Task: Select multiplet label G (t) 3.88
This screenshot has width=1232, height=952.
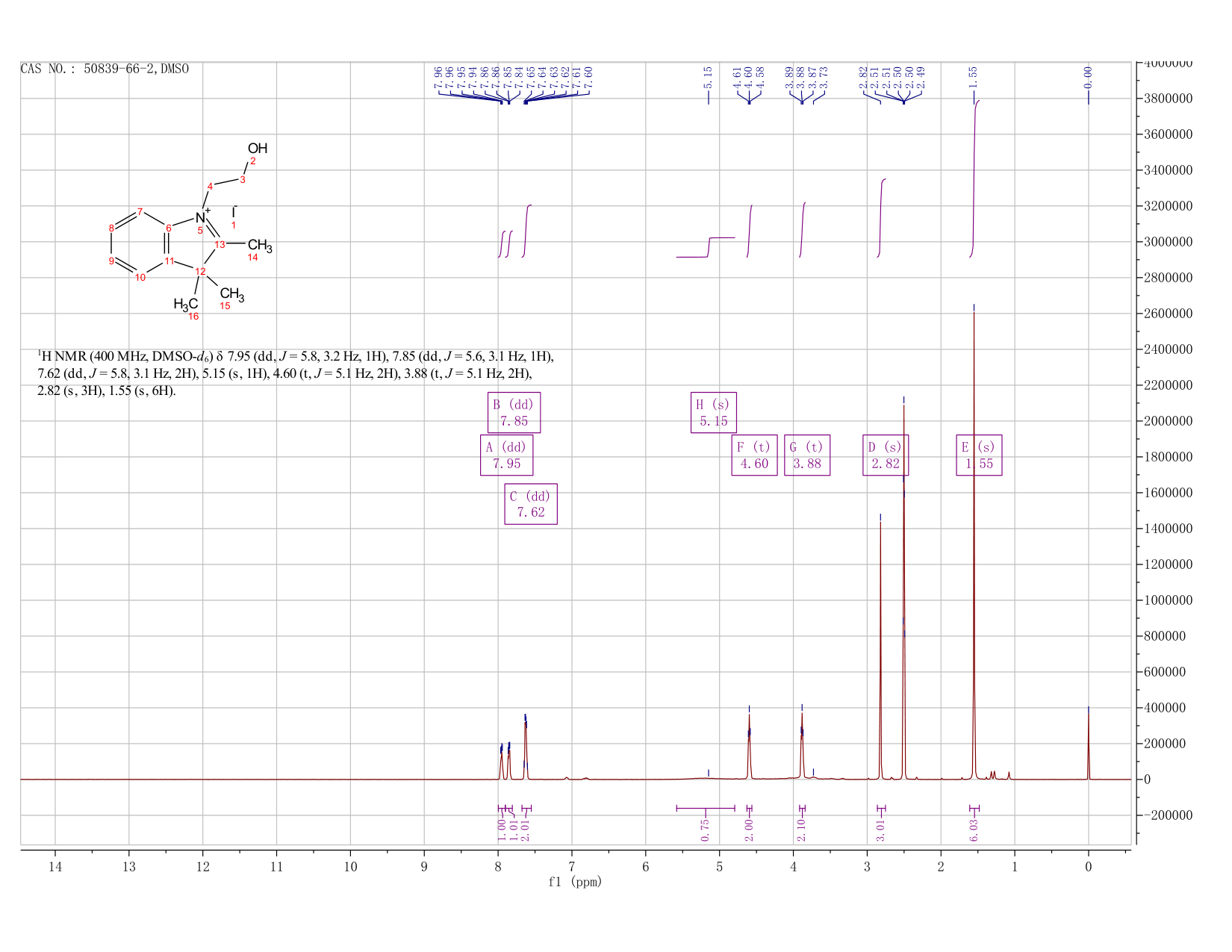Action: point(807,455)
